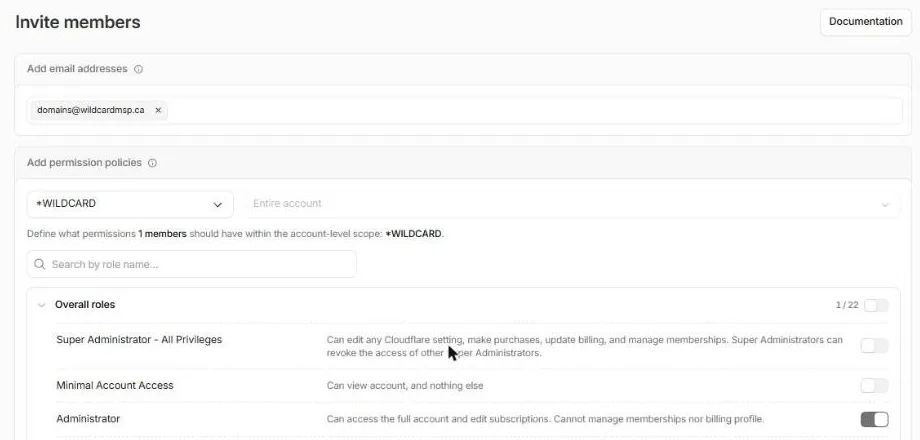Image resolution: width=920 pixels, height=440 pixels.
Task: Open the *WILDCARD account dropdown
Action: [x=130, y=204]
